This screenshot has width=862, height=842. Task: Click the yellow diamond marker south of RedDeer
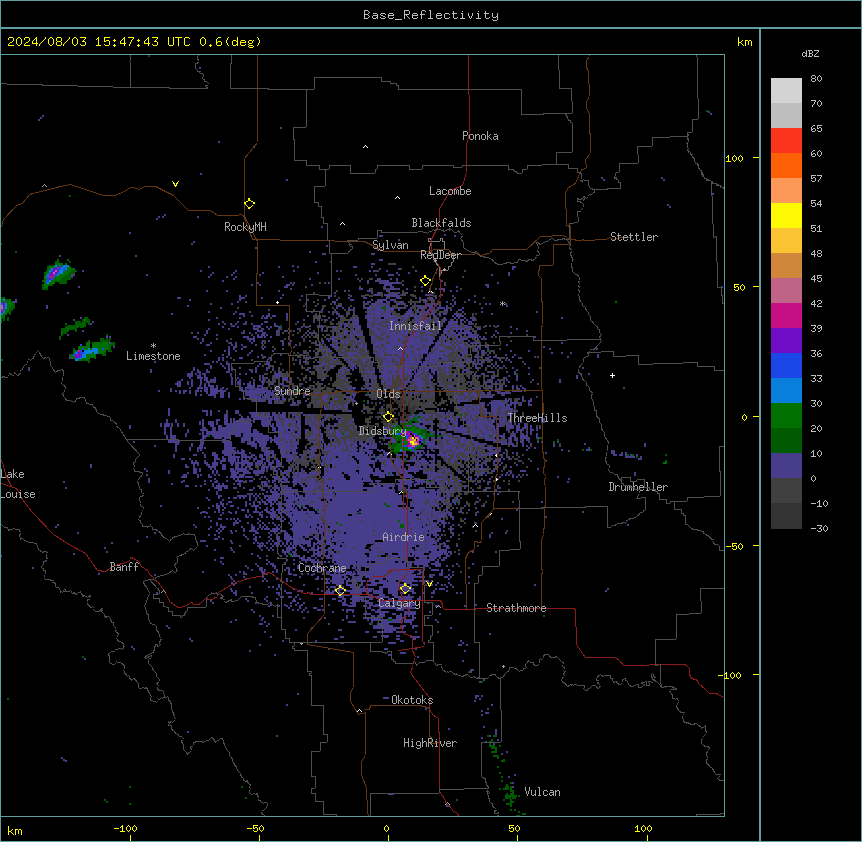425,281
